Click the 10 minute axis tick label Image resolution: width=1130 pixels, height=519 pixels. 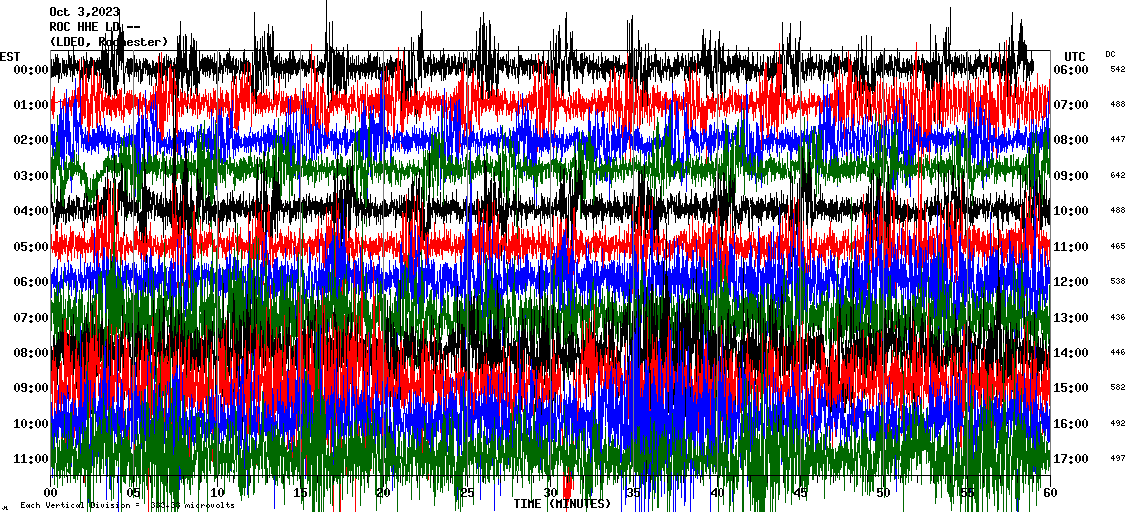pos(217,493)
